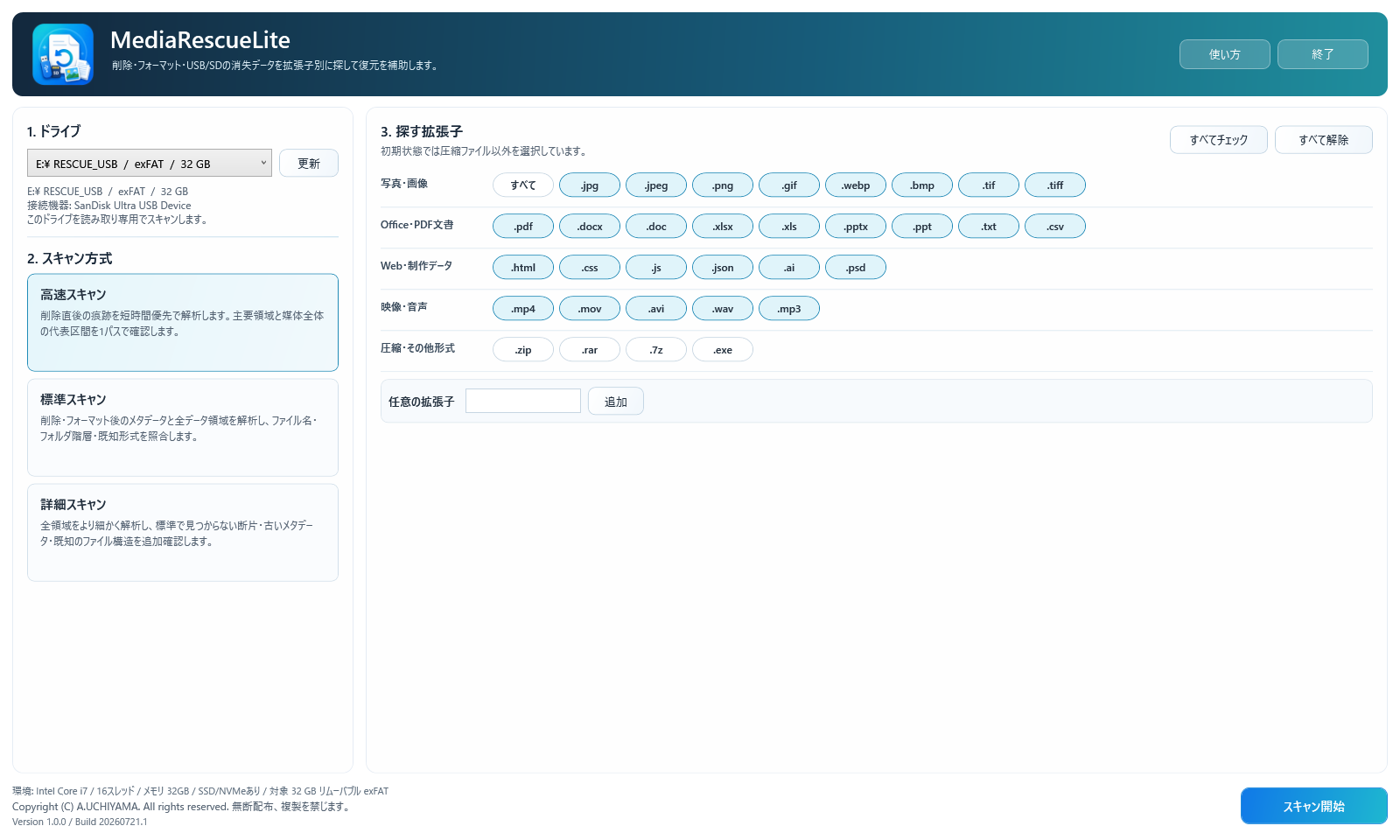The image size is (1400, 840).
Task: Toggle the .xls extension chip
Action: coord(789,227)
